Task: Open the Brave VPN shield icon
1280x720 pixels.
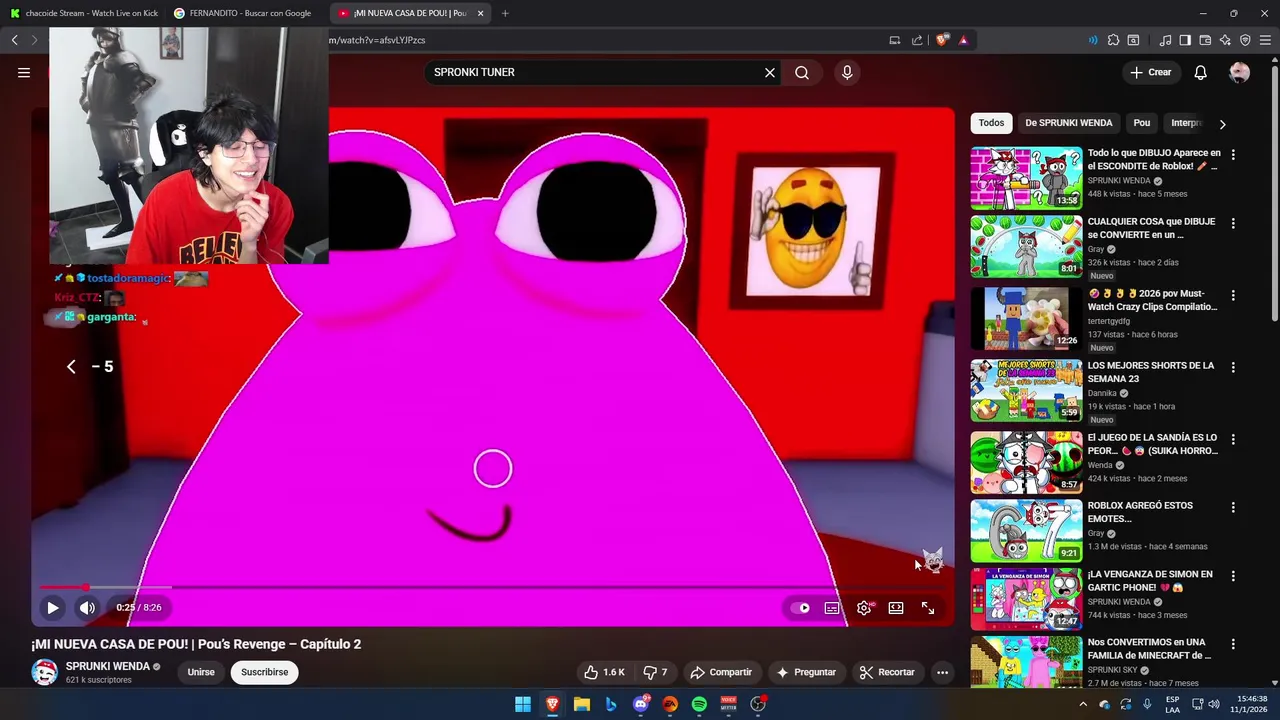Action: [x=1245, y=40]
